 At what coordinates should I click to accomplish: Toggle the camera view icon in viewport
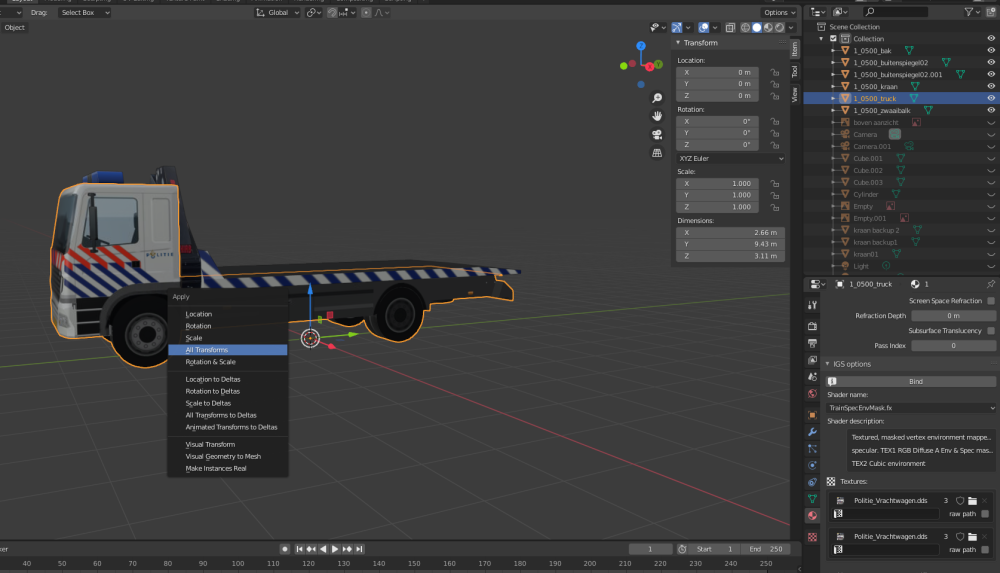pos(657,134)
